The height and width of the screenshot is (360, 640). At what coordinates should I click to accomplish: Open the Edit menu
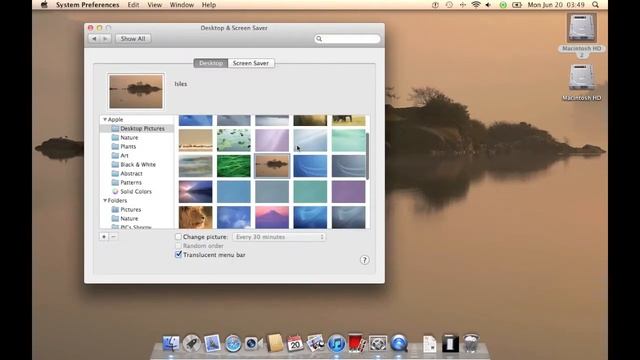coord(133,5)
